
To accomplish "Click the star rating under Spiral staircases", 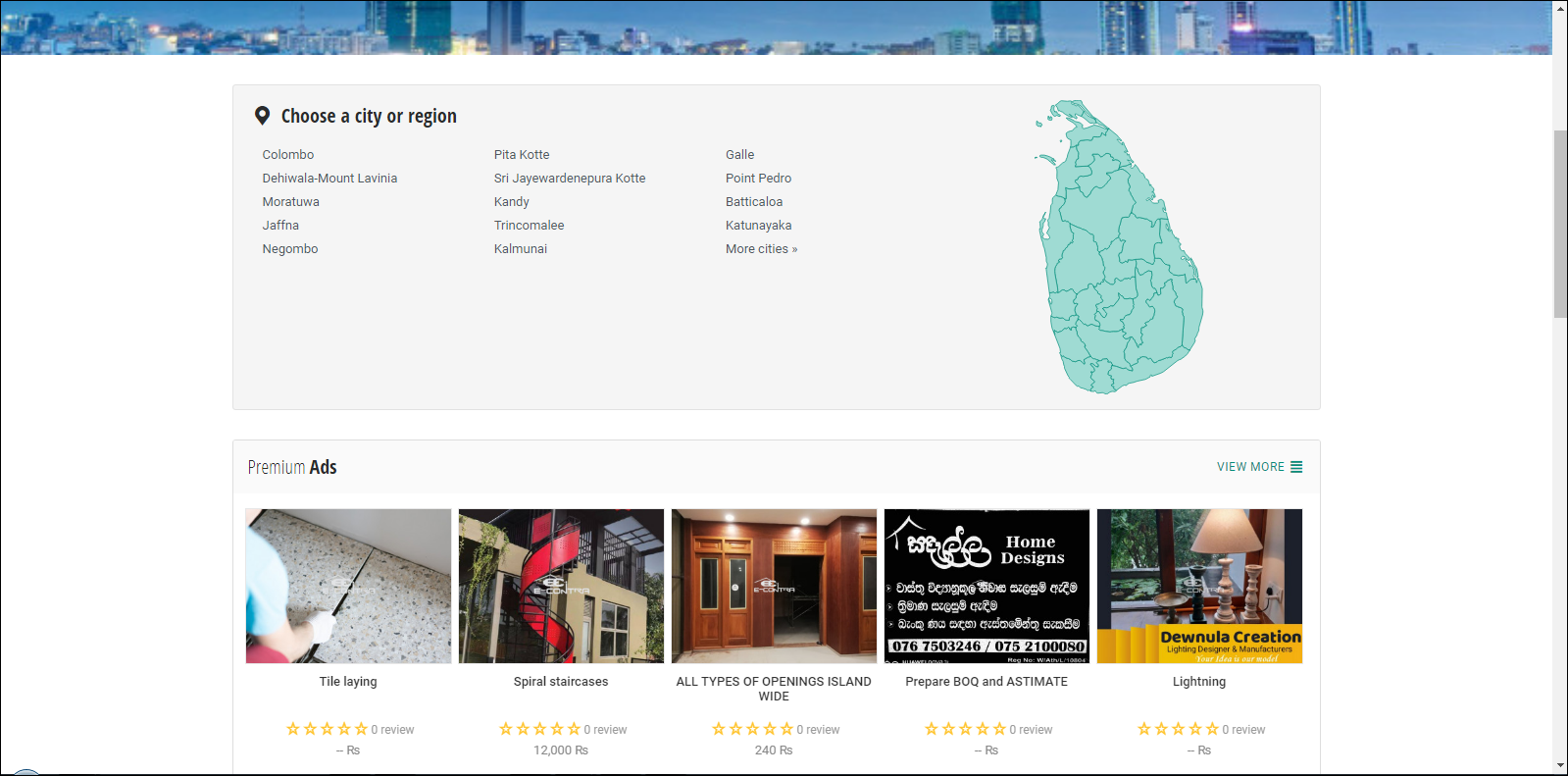I will pos(539,729).
